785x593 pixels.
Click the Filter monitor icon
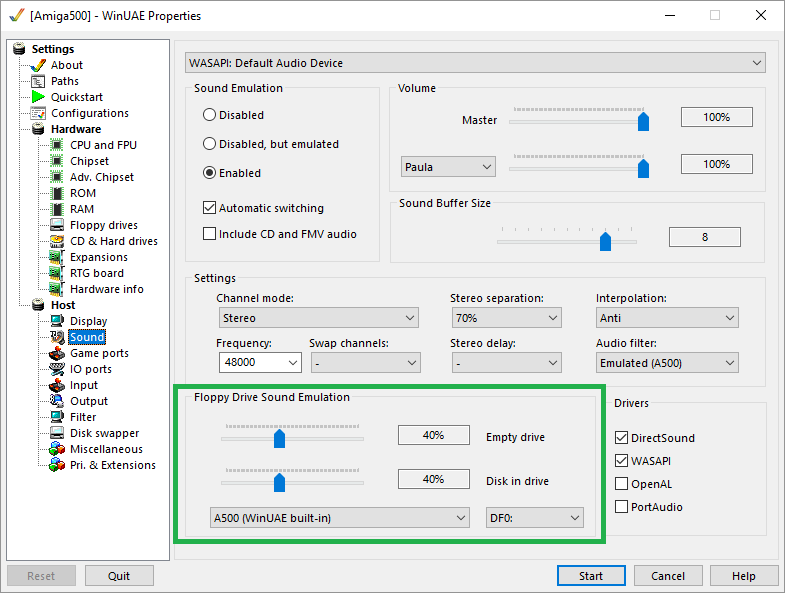(x=57, y=417)
